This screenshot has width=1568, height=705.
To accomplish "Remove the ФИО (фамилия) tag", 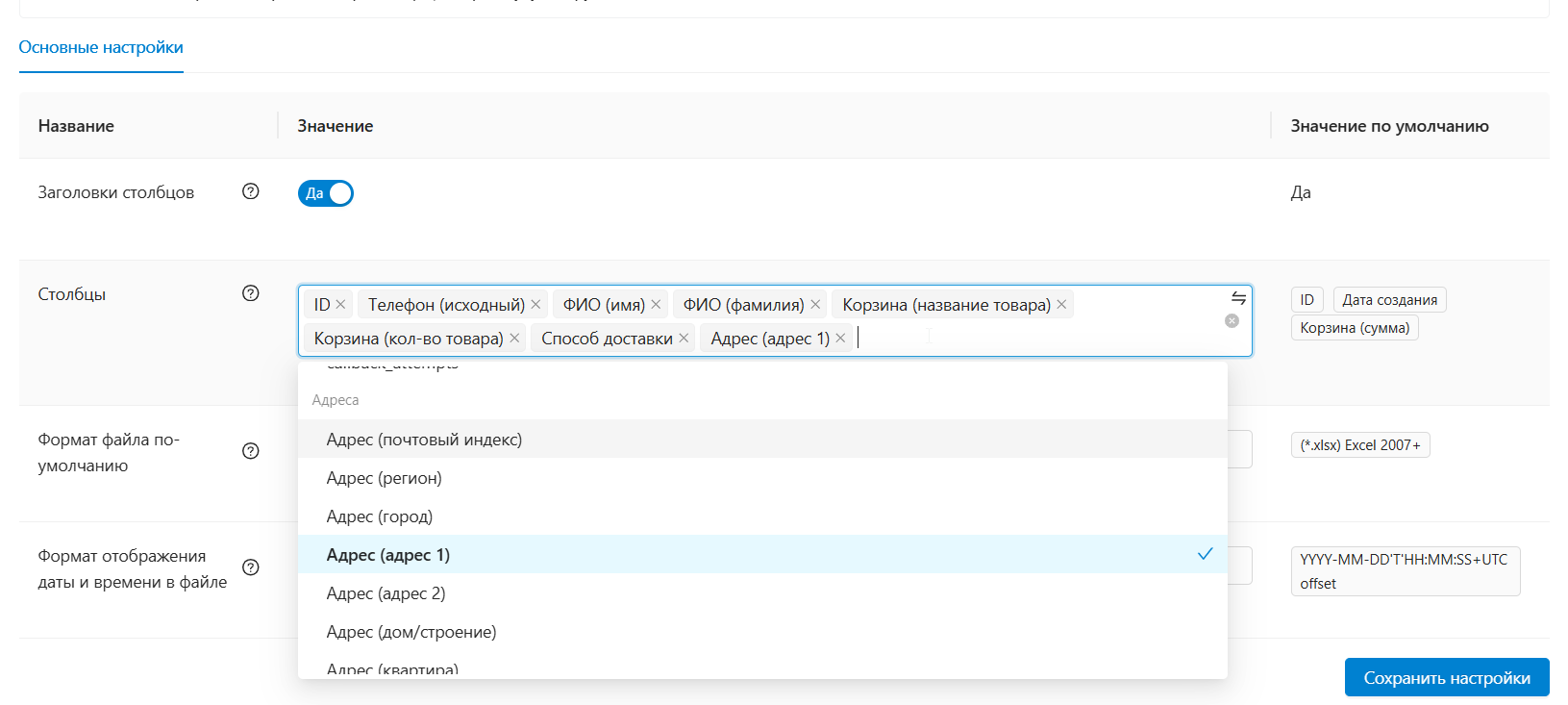I will (x=815, y=305).
